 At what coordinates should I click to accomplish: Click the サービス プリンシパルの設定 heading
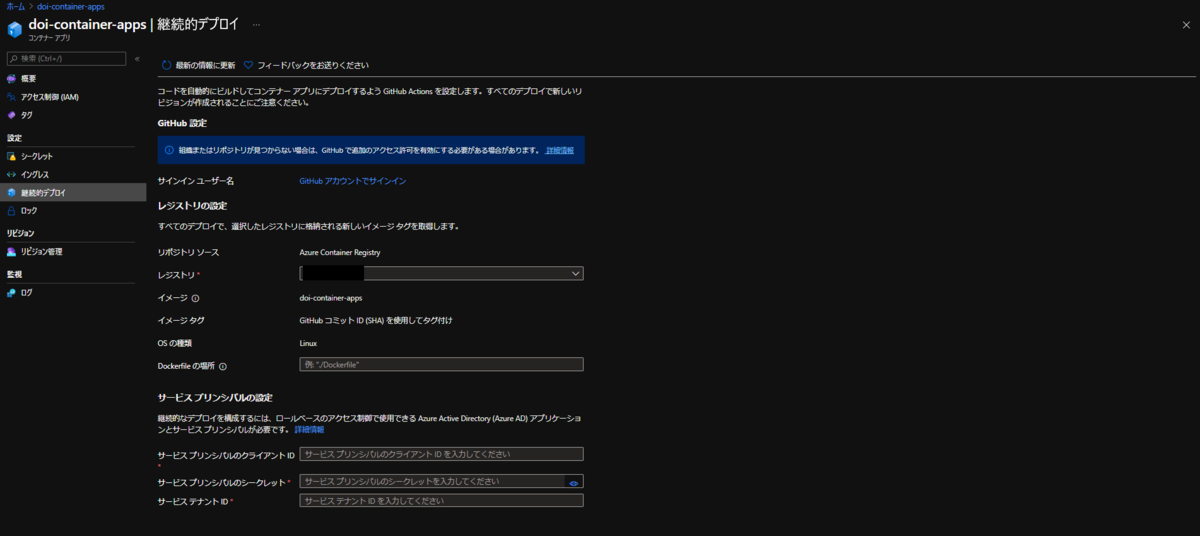[x=215, y=397]
